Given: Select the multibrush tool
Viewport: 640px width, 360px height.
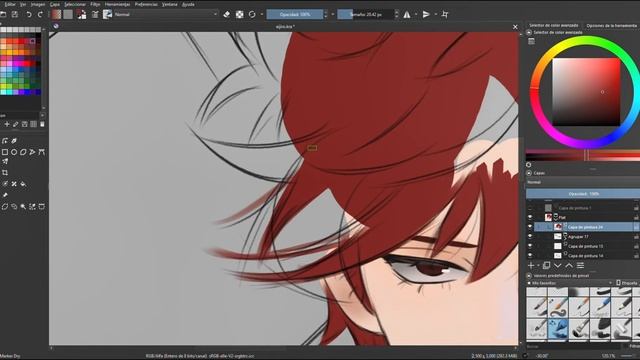Looking at the screenshot, I should coord(5,162).
